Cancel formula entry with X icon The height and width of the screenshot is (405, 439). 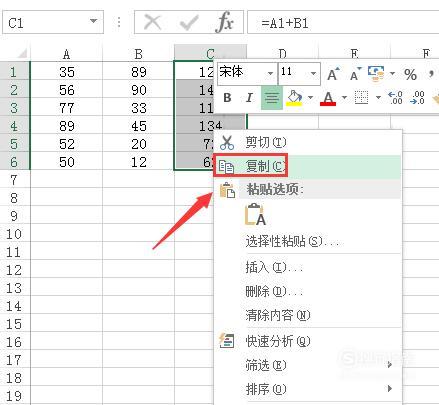[152, 22]
